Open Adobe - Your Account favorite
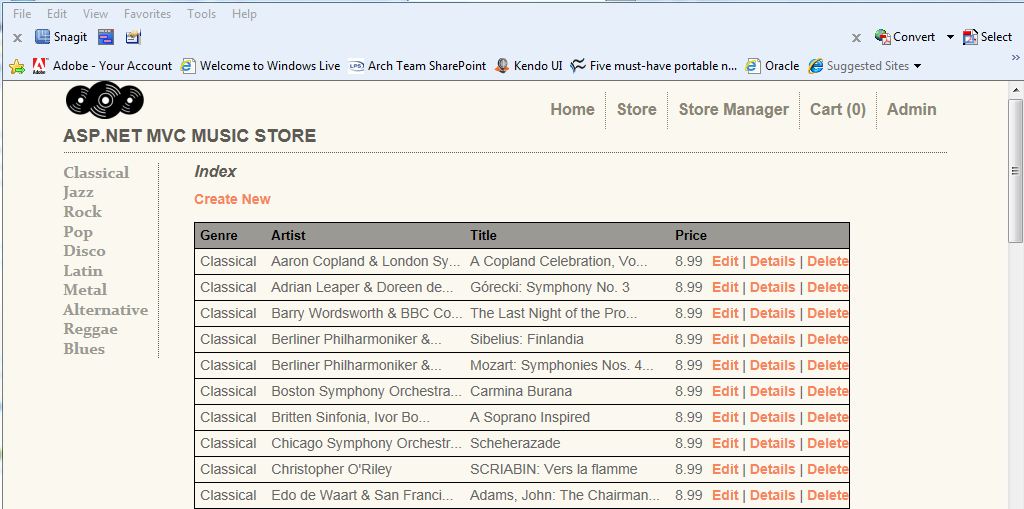 [103, 66]
